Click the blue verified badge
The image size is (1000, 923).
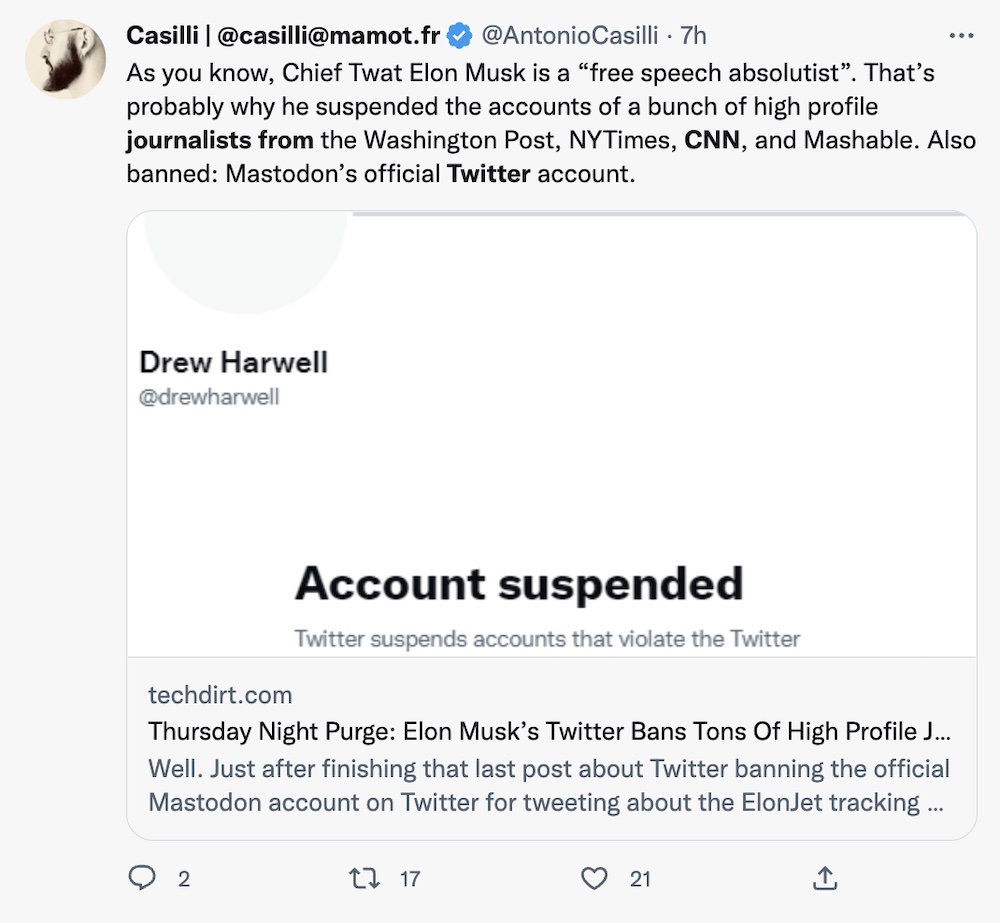[459, 37]
